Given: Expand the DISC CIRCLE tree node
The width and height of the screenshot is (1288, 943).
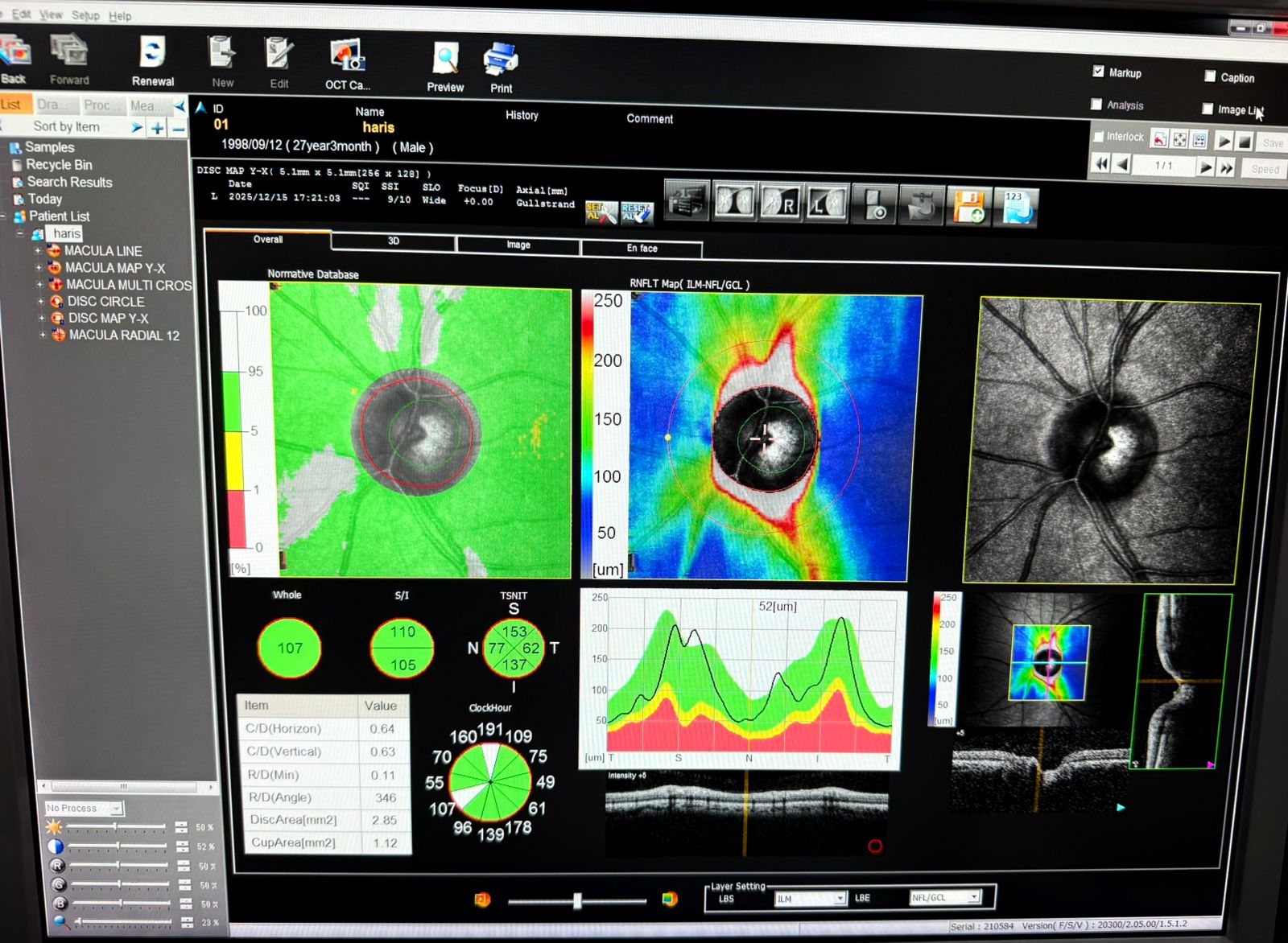Looking at the screenshot, I should [x=41, y=302].
